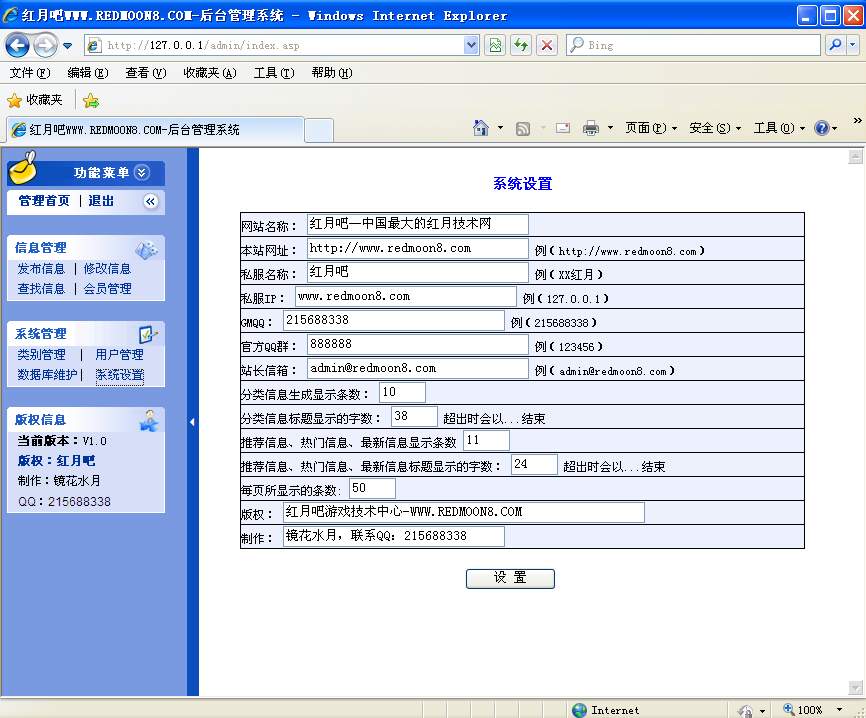
Task: Open the 文件 menu
Action: click(x=29, y=73)
